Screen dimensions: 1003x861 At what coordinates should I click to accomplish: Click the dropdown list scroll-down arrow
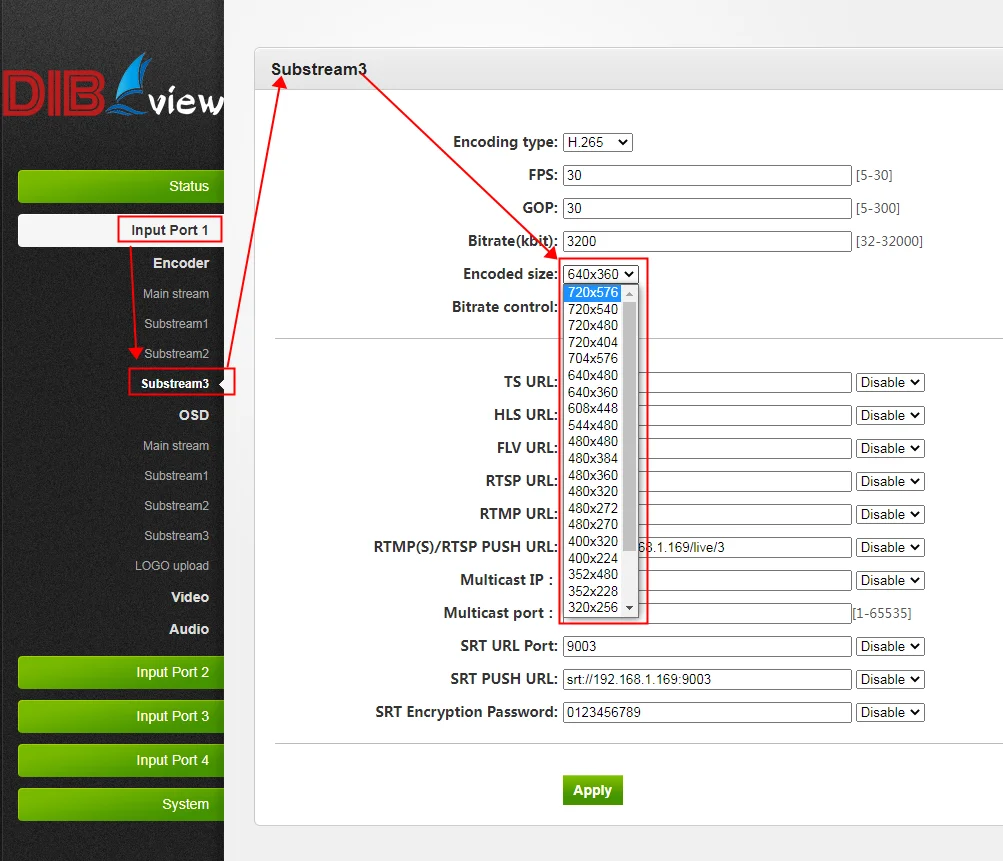click(629, 608)
